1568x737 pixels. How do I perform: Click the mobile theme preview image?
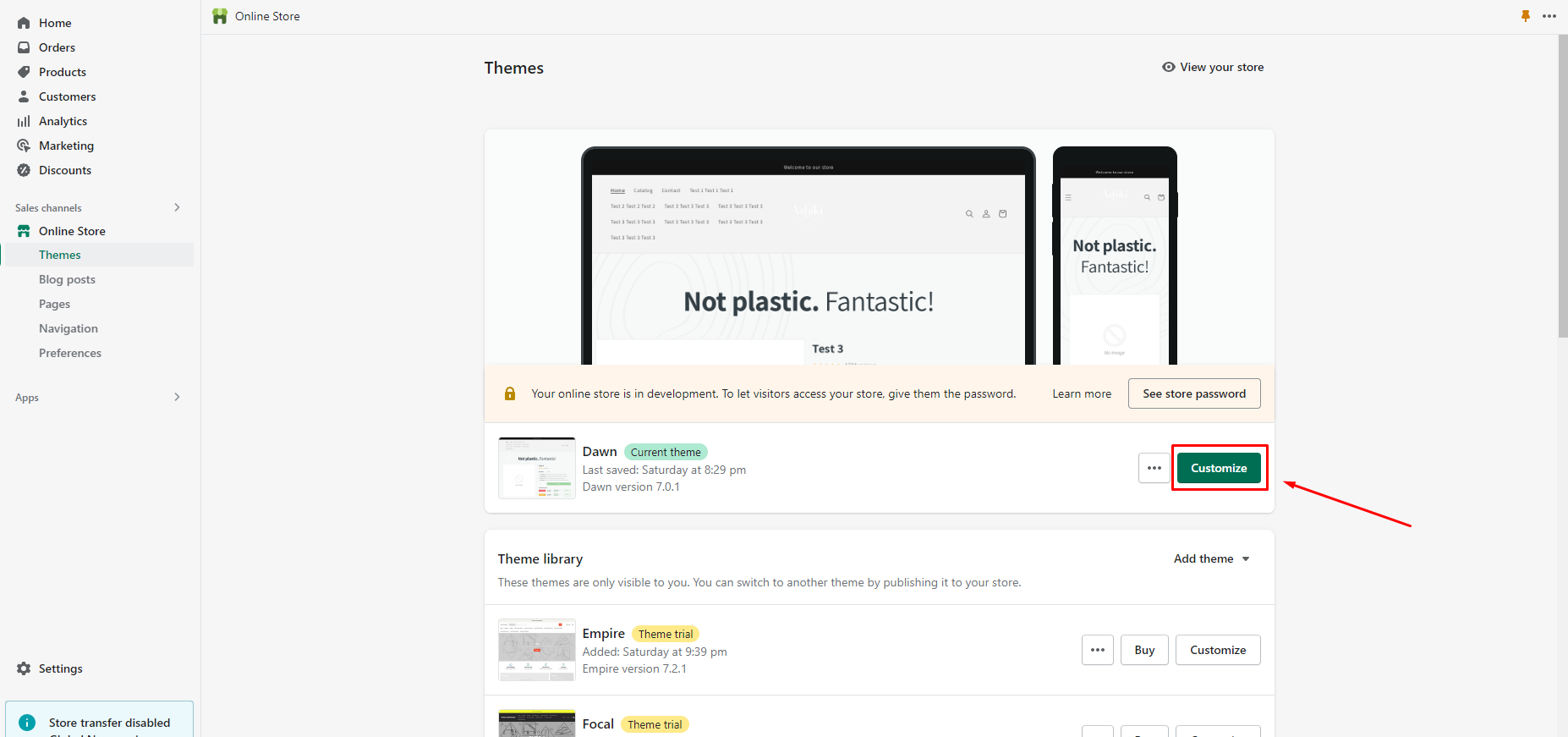click(x=1115, y=256)
